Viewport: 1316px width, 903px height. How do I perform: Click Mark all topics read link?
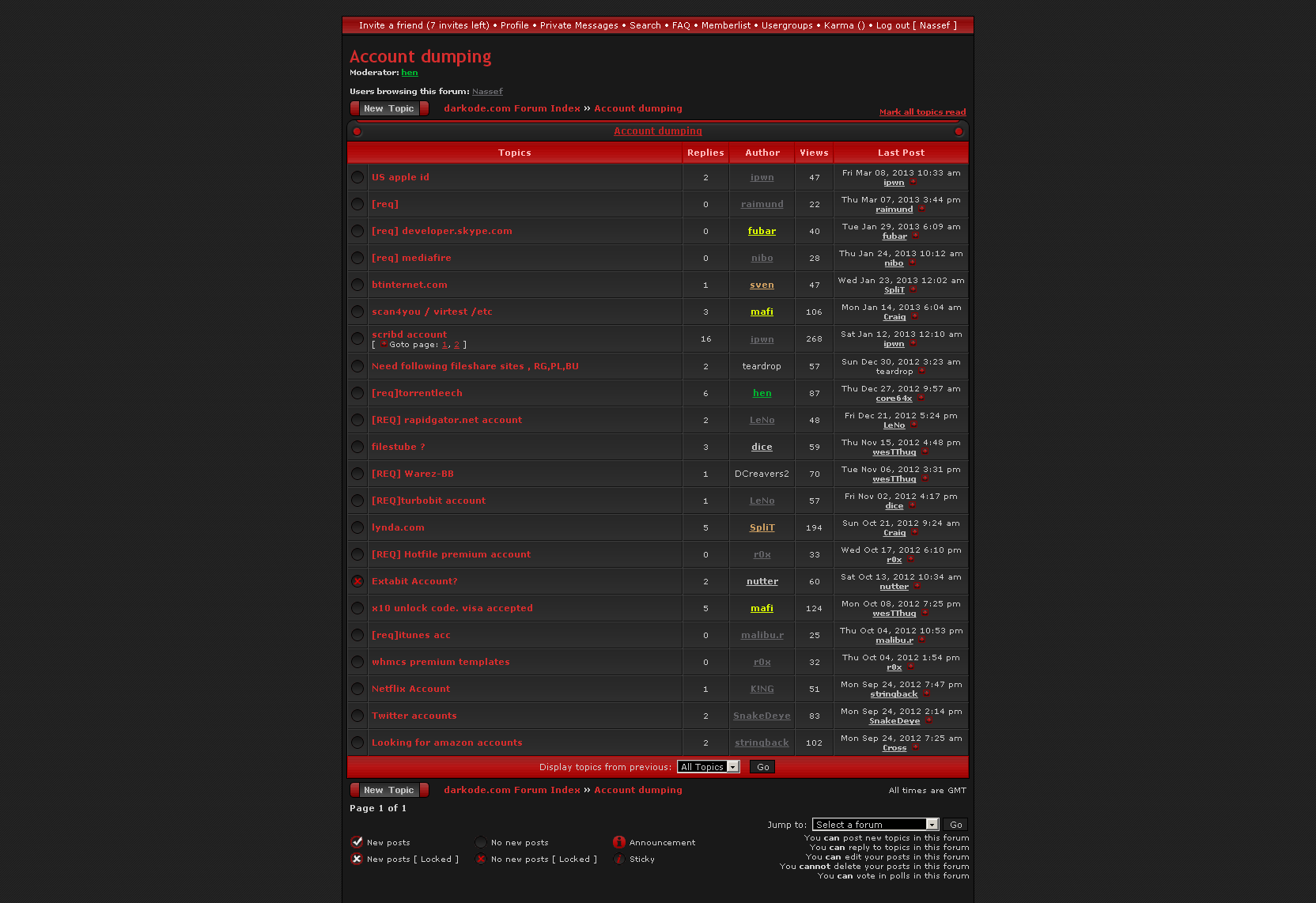[922, 112]
